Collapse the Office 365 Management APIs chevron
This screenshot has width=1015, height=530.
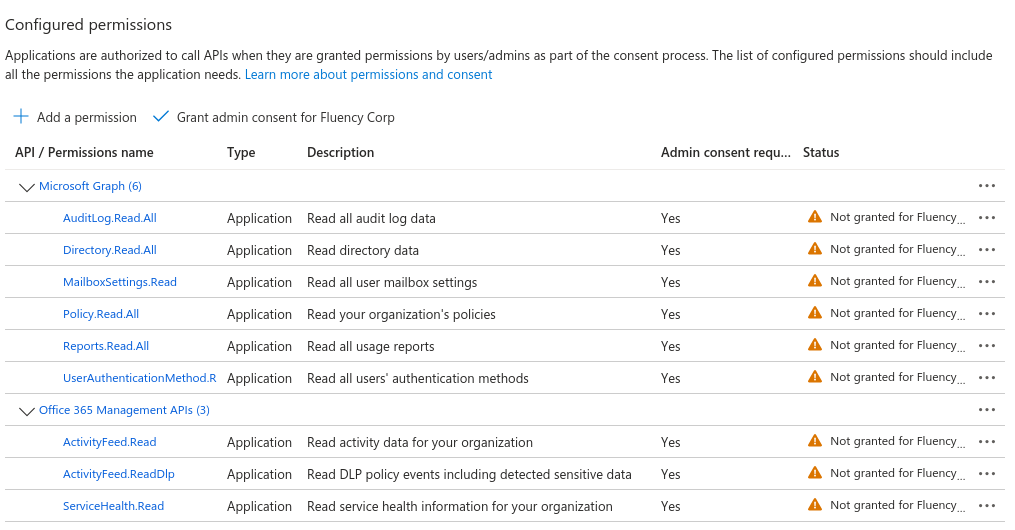coord(27,411)
